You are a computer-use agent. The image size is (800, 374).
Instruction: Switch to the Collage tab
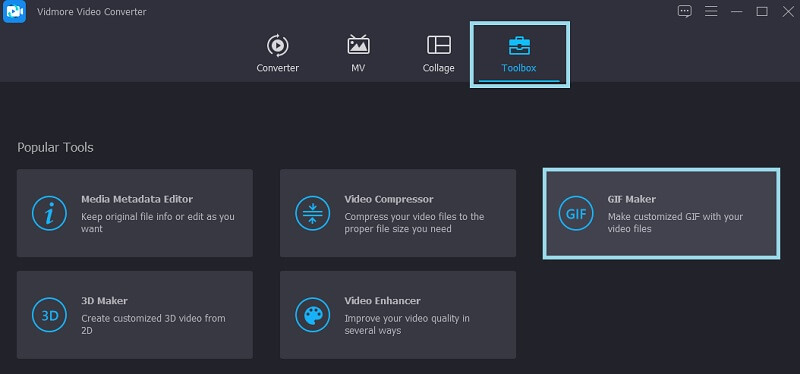pyautogui.click(x=438, y=53)
